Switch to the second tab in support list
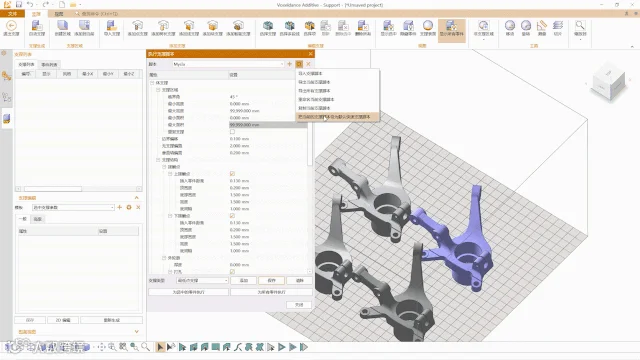Screen dimensions: 640x360 pyautogui.click(x=49, y=64)
